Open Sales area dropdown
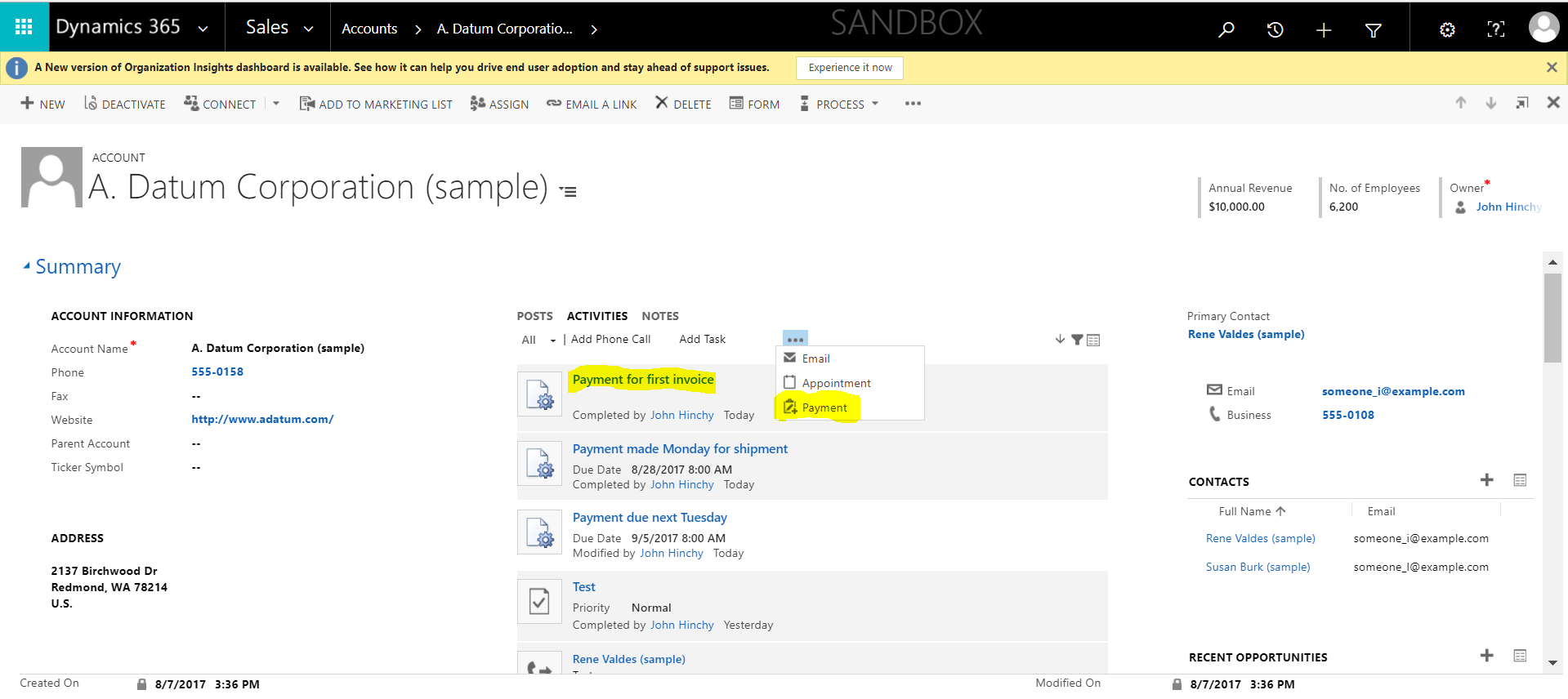This screenshot has width=1568, height=699. tap(308, 29)
